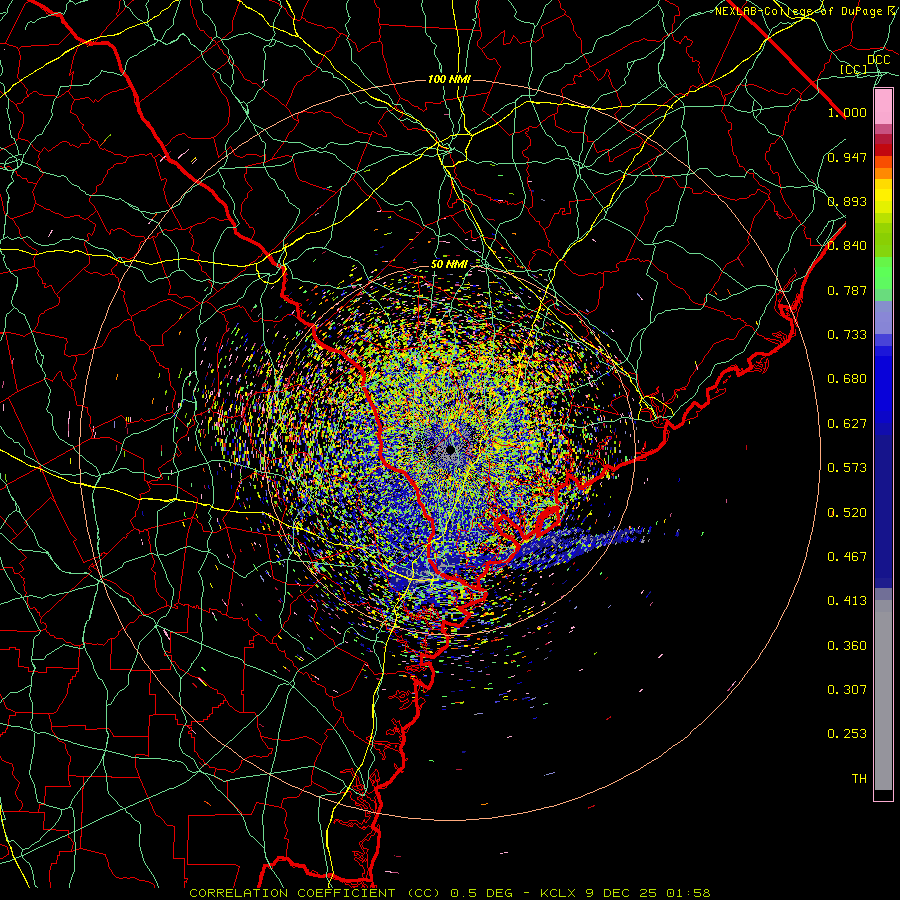The width and height of the screenshot is (900, 900).
Task: Click the 0.253 scale value
Action: click(x=847, y=734)
